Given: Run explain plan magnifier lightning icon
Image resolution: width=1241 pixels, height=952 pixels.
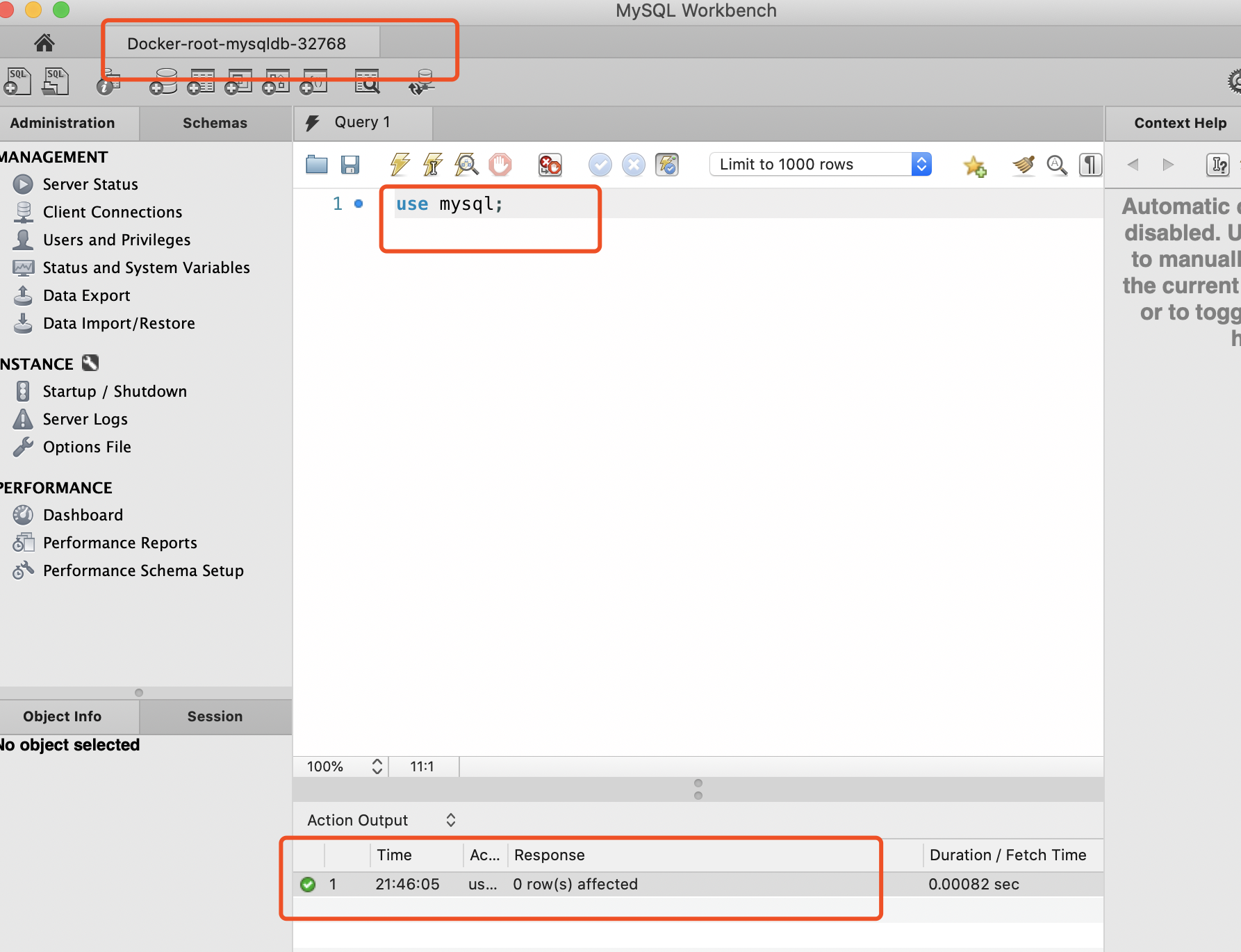Looking at the screenshot, I should pyautogui.click(x=466, y=165).
